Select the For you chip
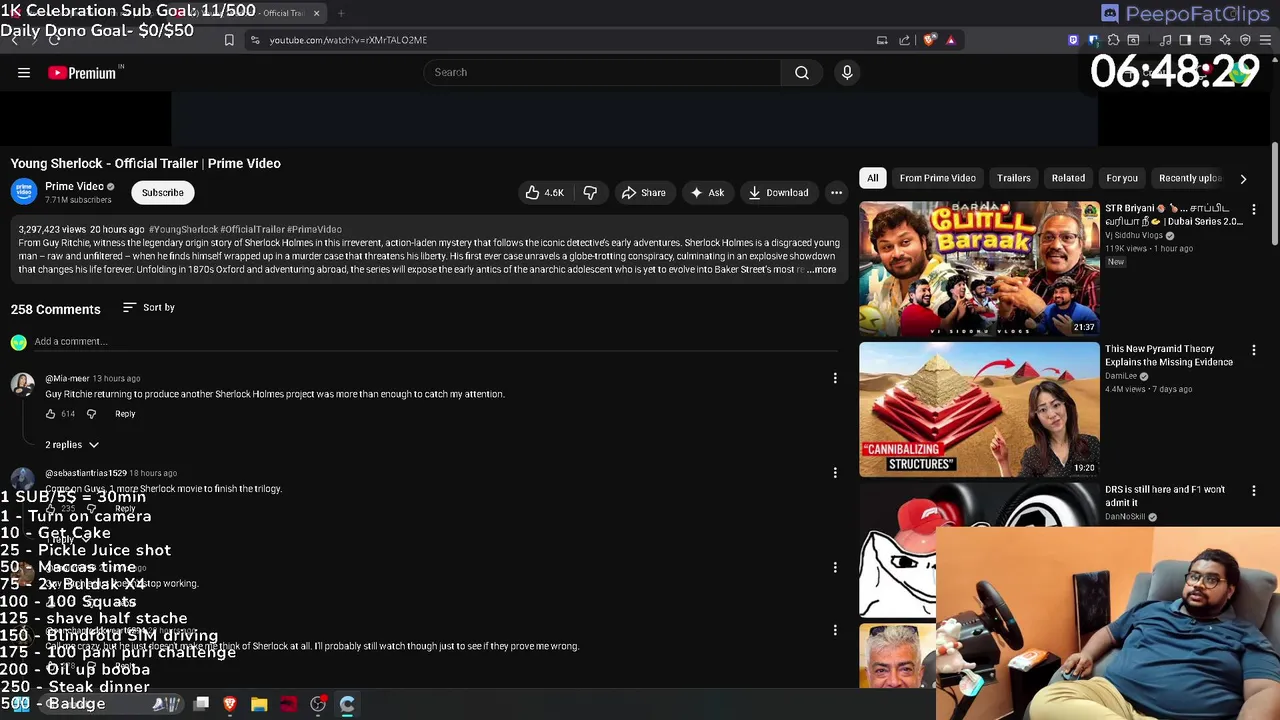Screen dimensions: 1280x720 [1122, 178]
